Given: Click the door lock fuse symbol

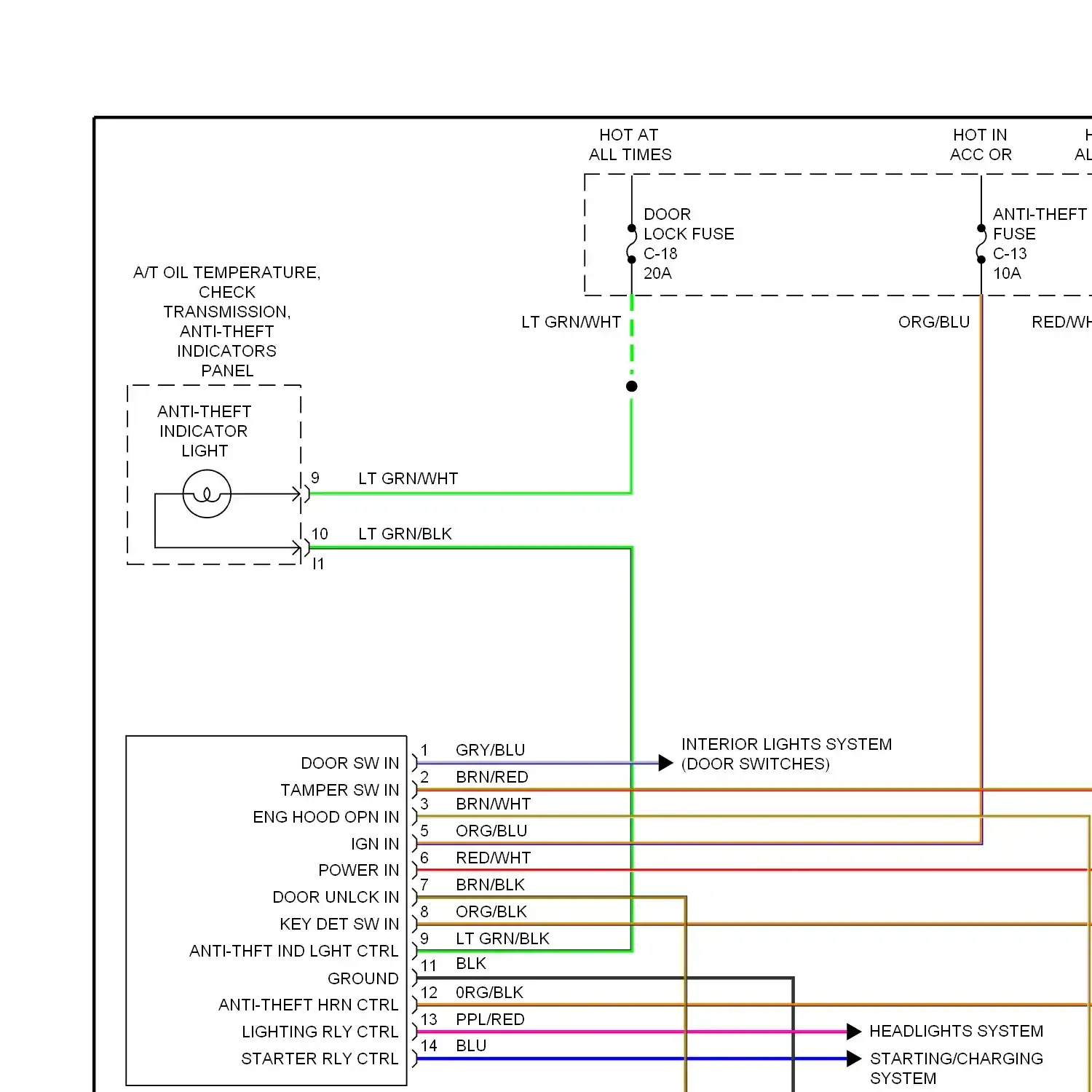Looking at the screenshot, I should tap(631, 244).
